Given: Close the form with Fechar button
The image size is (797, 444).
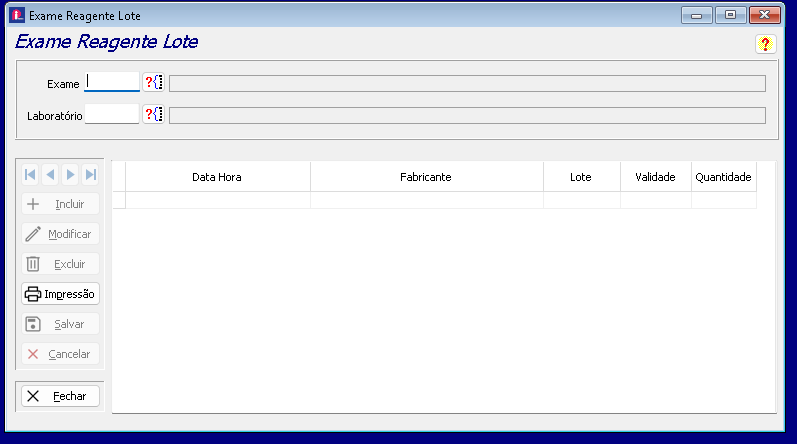Looking at the screenshot, I should [60, 396].
